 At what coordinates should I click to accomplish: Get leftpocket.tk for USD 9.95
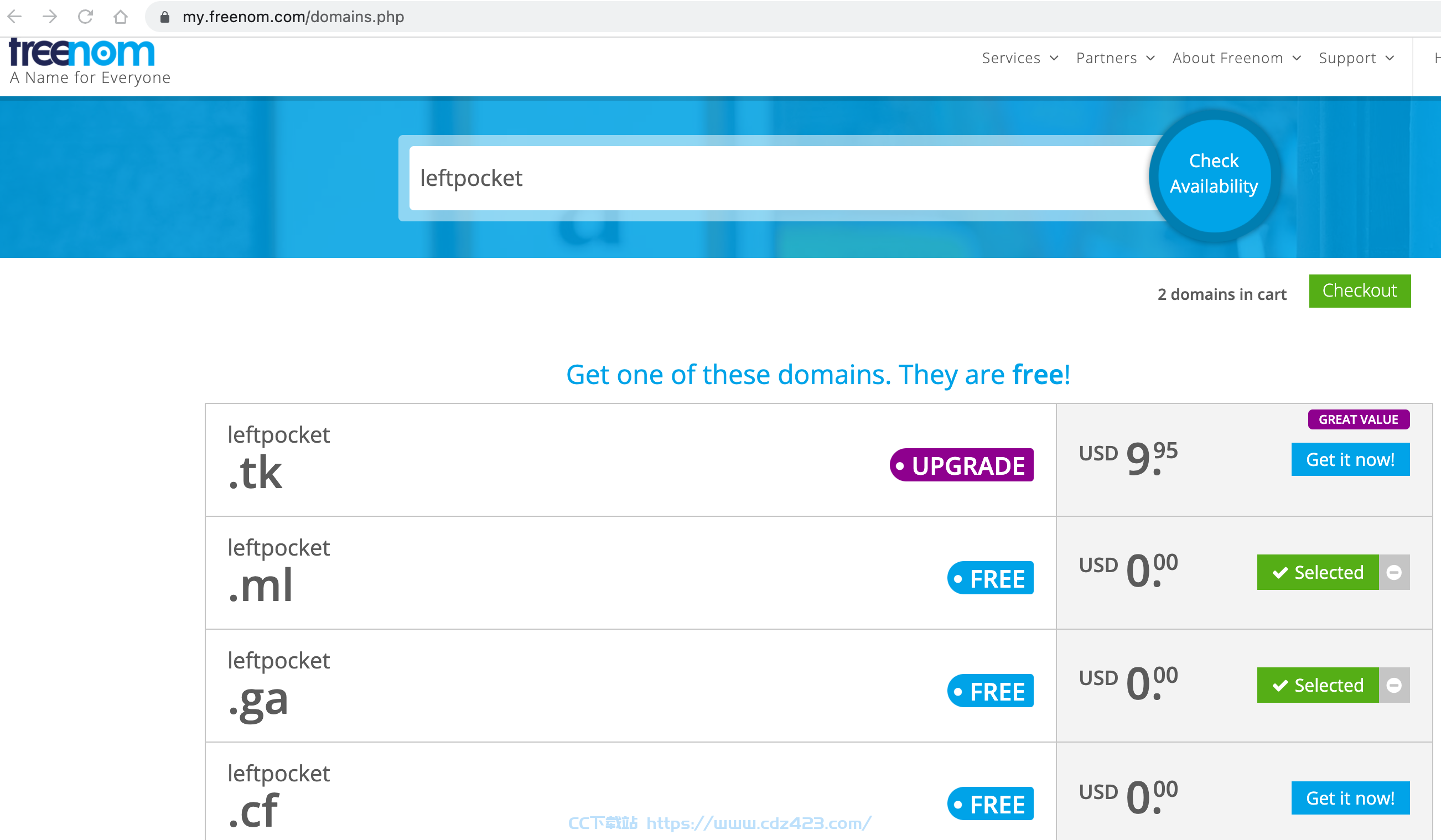pyautogui.click(x=1350, y=459)
